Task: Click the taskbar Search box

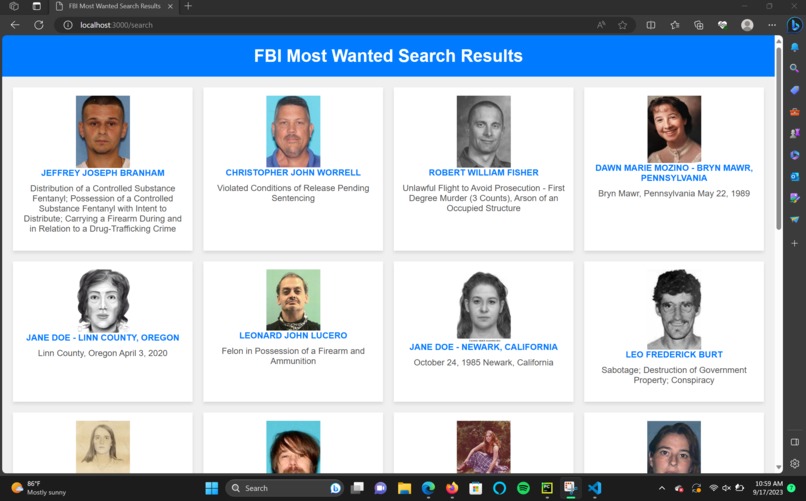Action: pos(285,488)
